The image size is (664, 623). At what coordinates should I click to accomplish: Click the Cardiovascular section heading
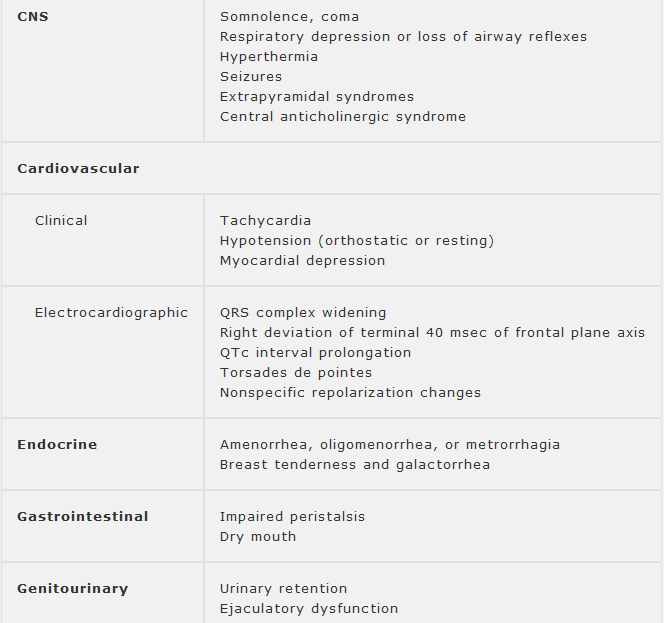(78, 168)
